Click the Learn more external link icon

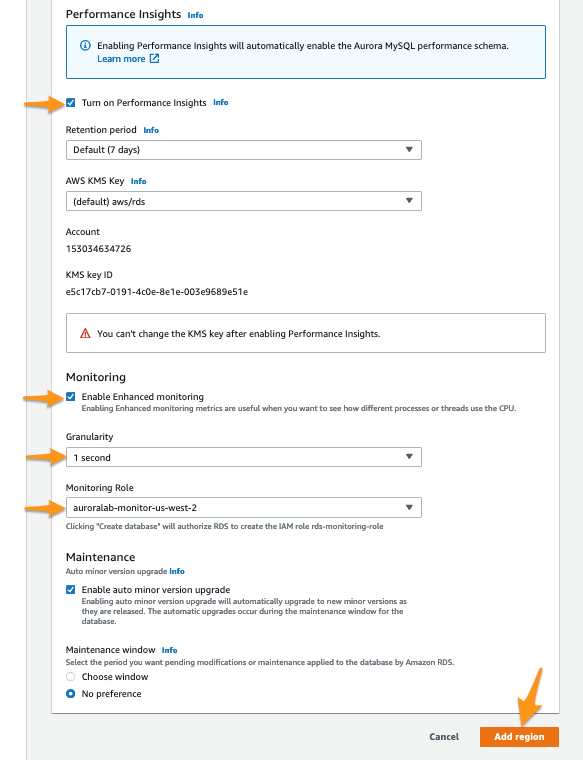tap(154, 59)
